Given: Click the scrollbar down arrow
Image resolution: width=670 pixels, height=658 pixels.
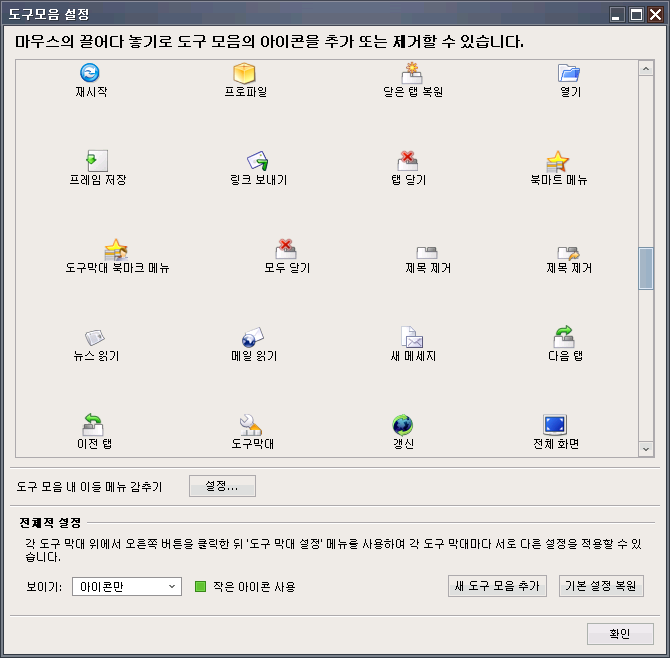Looking at the screenshot, I should [x=646, y=449].
